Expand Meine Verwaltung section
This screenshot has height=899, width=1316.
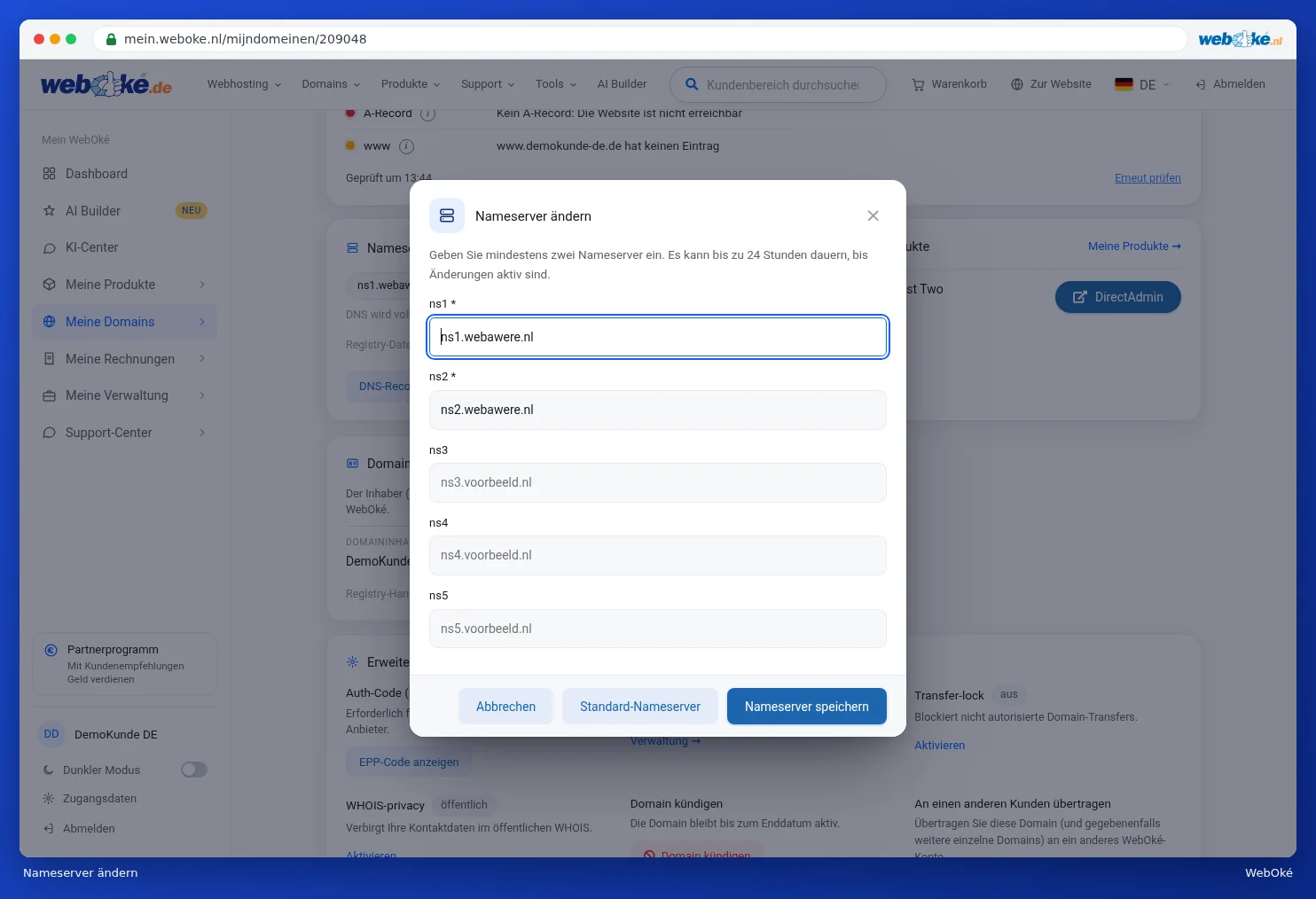click(x=124, y=395)
